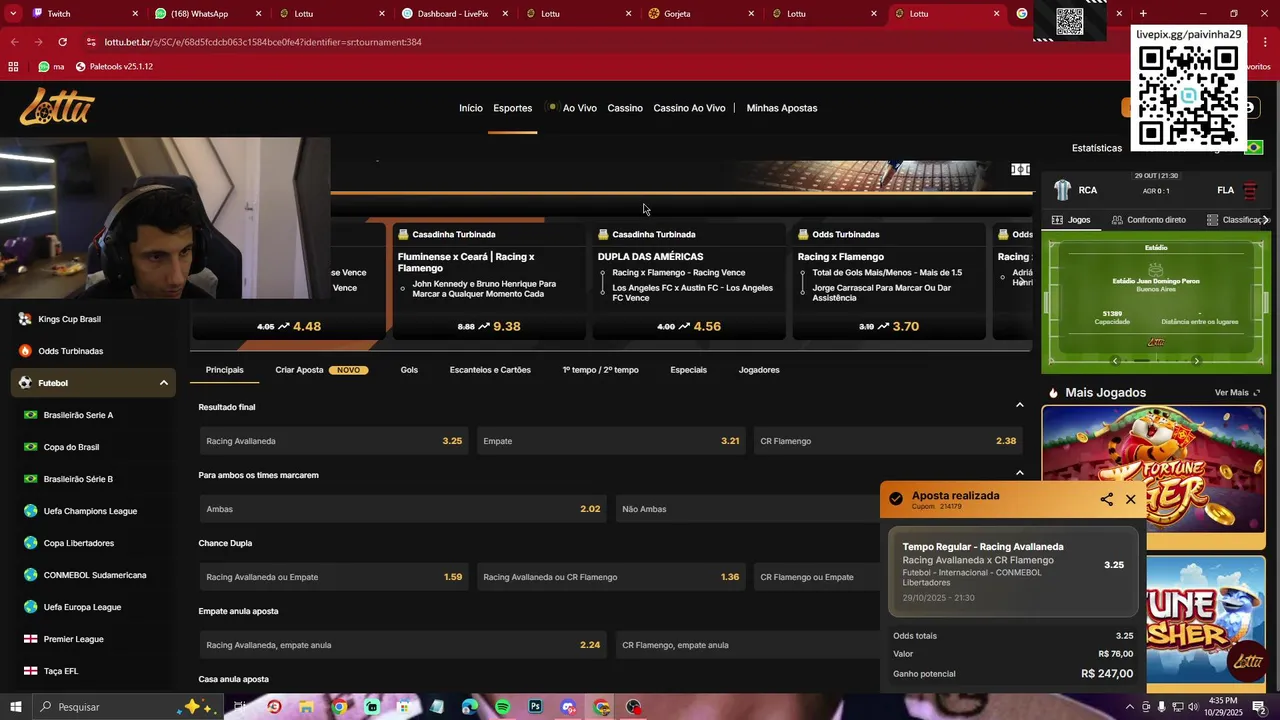Open Cassino Ao Vivo
This screenshot has height=720, width=1280.
(x=689, y=108)
